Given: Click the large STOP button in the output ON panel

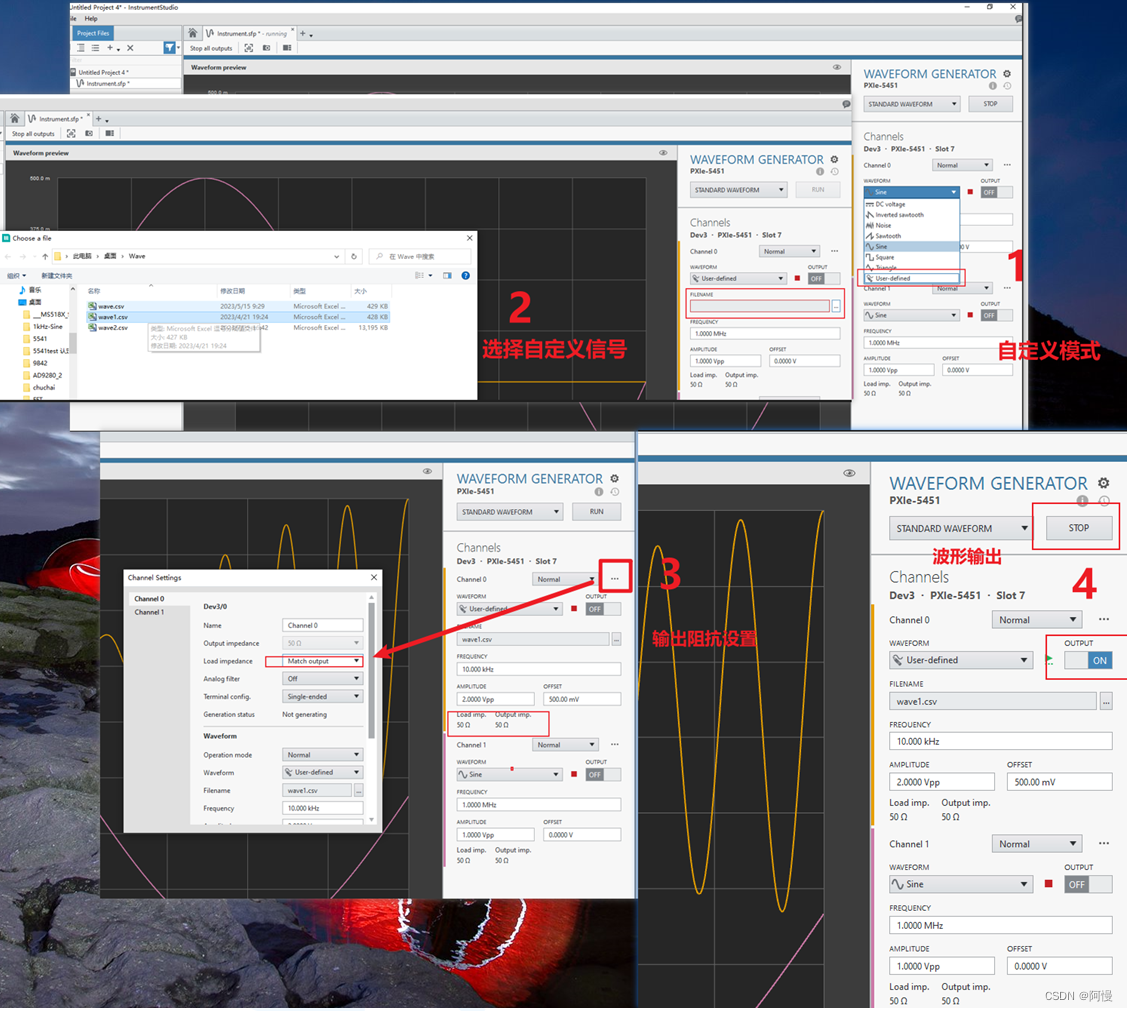Looking at the screenshot, I should [1078, 528].
